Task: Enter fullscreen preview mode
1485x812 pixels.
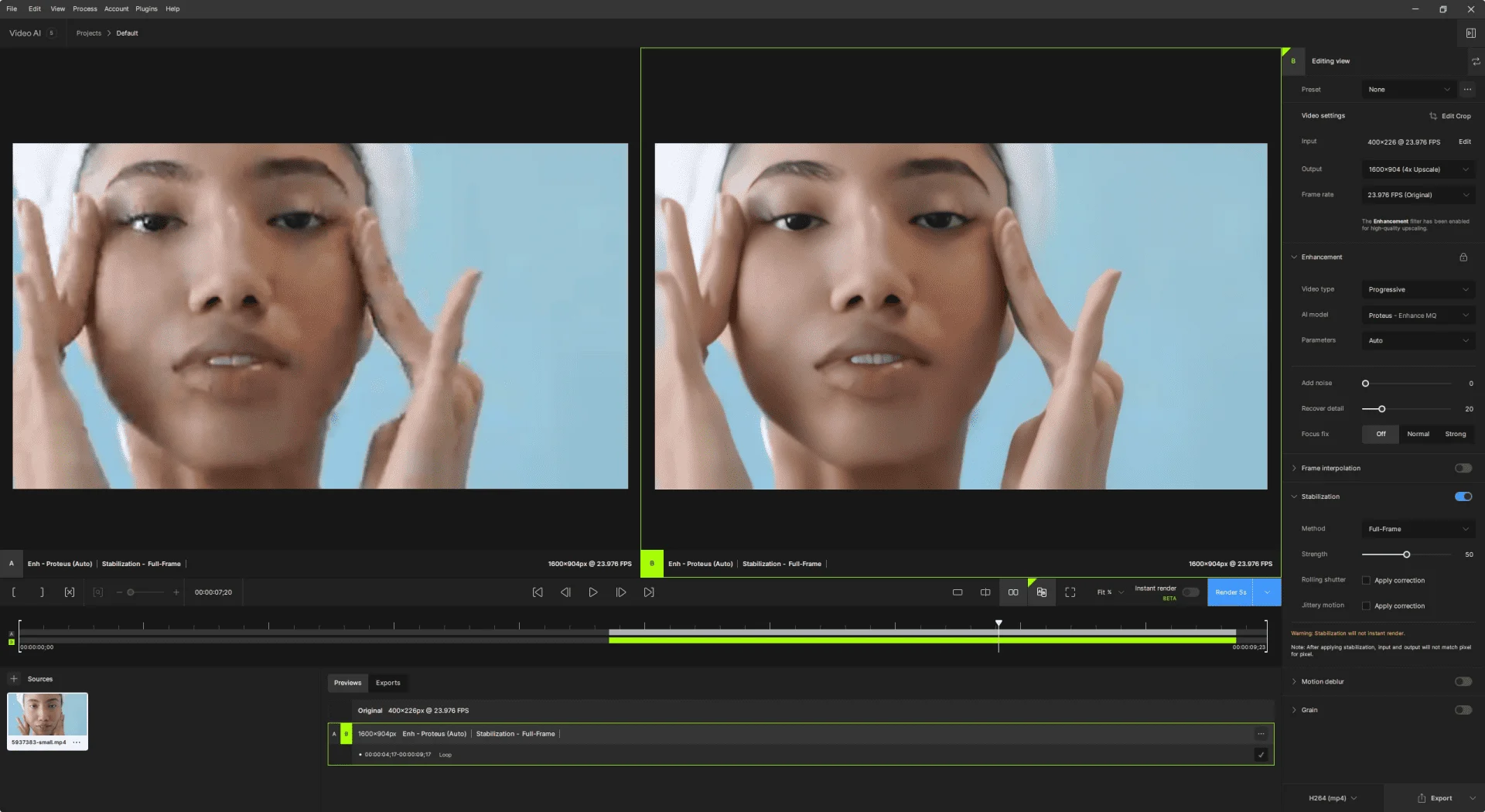Action: (1070, 592)
